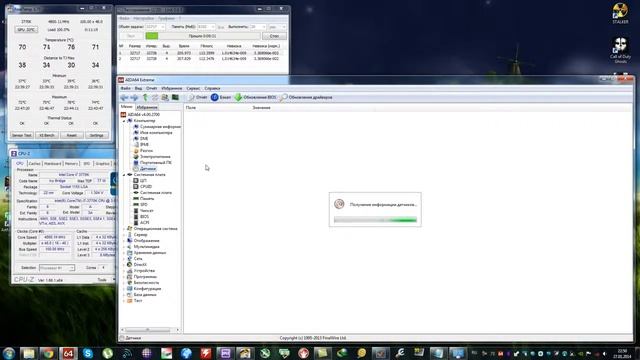
Task: Open the Справка menu in AIDA64
Action: pos(212,88)
